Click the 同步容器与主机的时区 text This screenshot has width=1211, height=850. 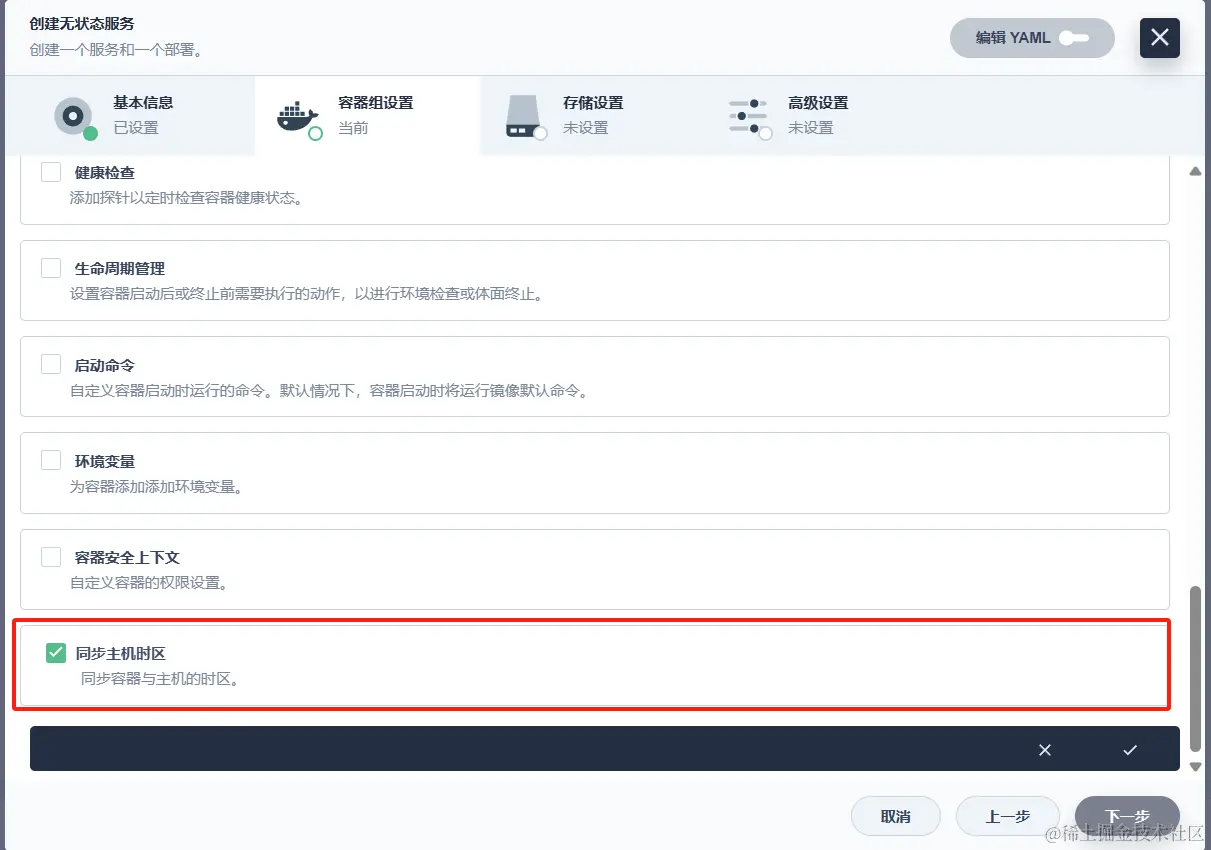click(x=159, y=679)
